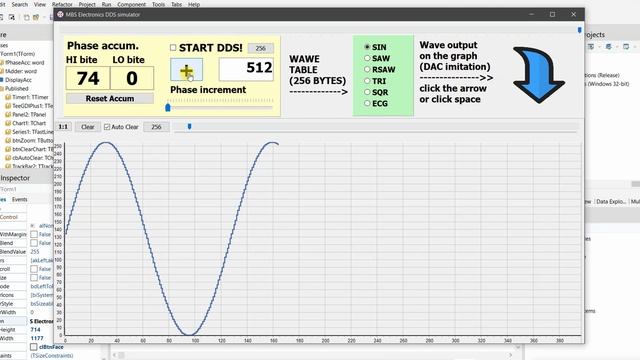Viewport: 640px width, 360px height.
Task: Select TrackBar2 item in the structure tree
Action: [33, 167]
